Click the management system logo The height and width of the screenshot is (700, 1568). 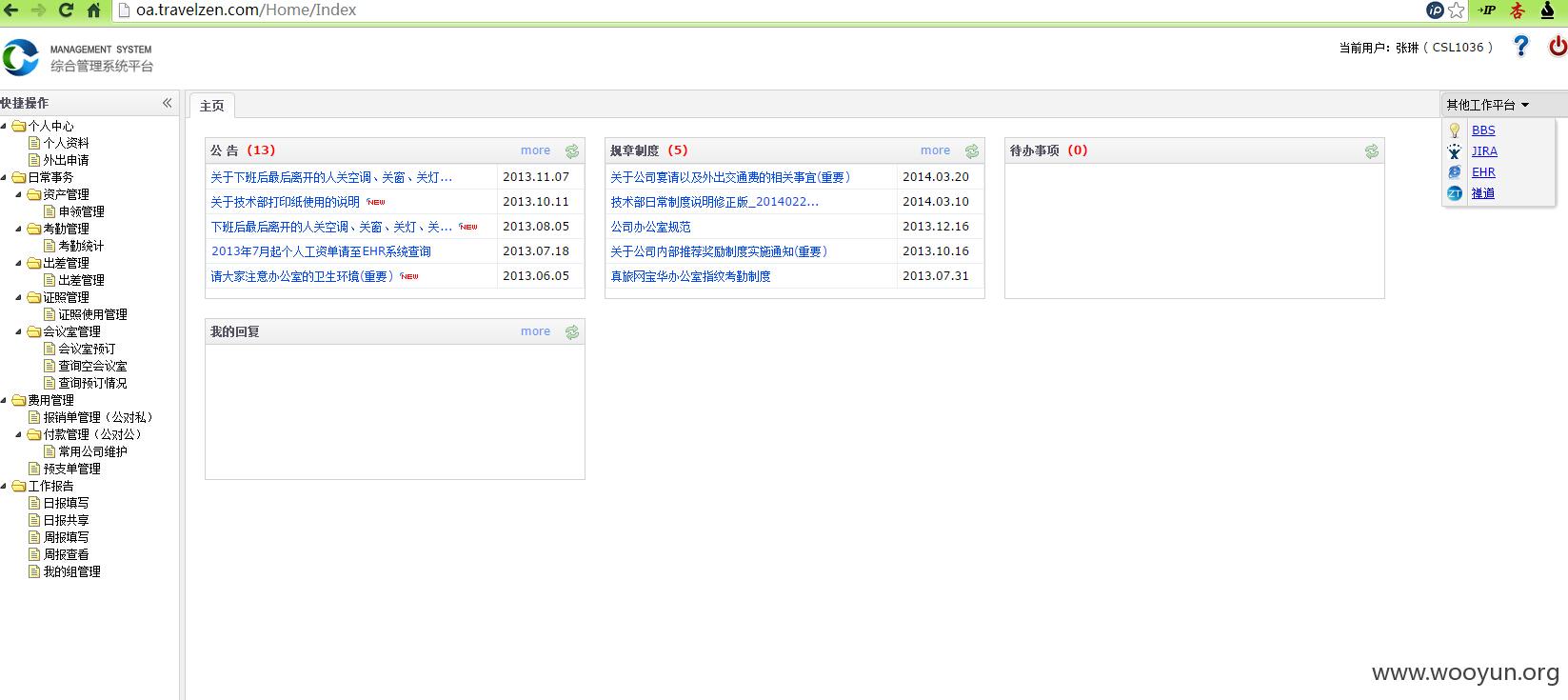[20, 58]
